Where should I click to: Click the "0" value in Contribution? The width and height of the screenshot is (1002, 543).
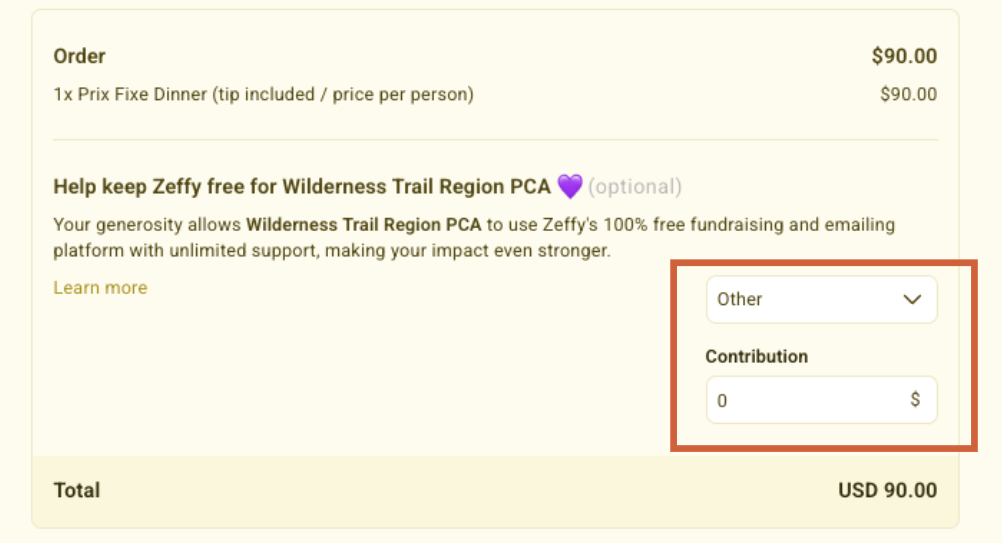click(723, 401)
